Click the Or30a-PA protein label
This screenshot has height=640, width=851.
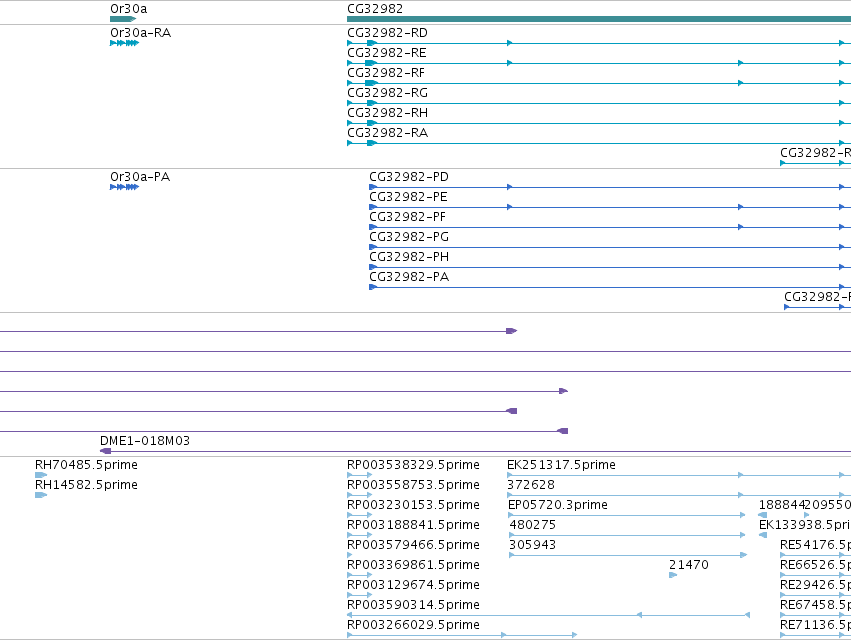point(140,176)
